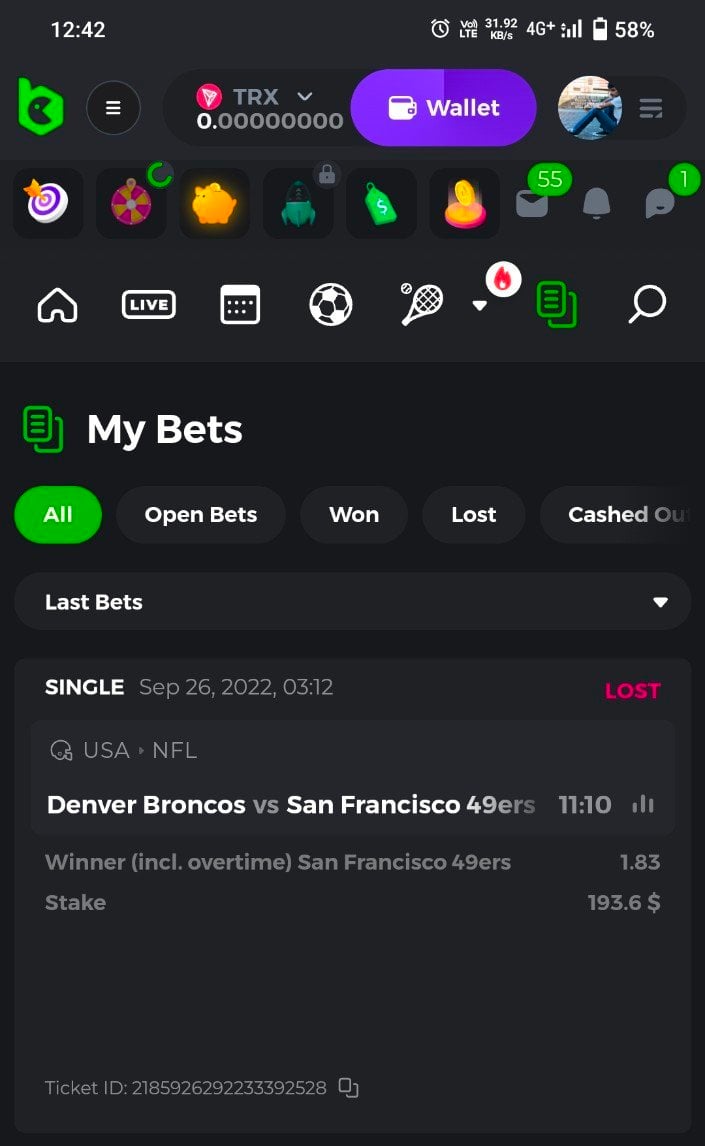The image size is (705, 1146).
Task: Open the piggy bank rewards icon
Action: point(214,203)
